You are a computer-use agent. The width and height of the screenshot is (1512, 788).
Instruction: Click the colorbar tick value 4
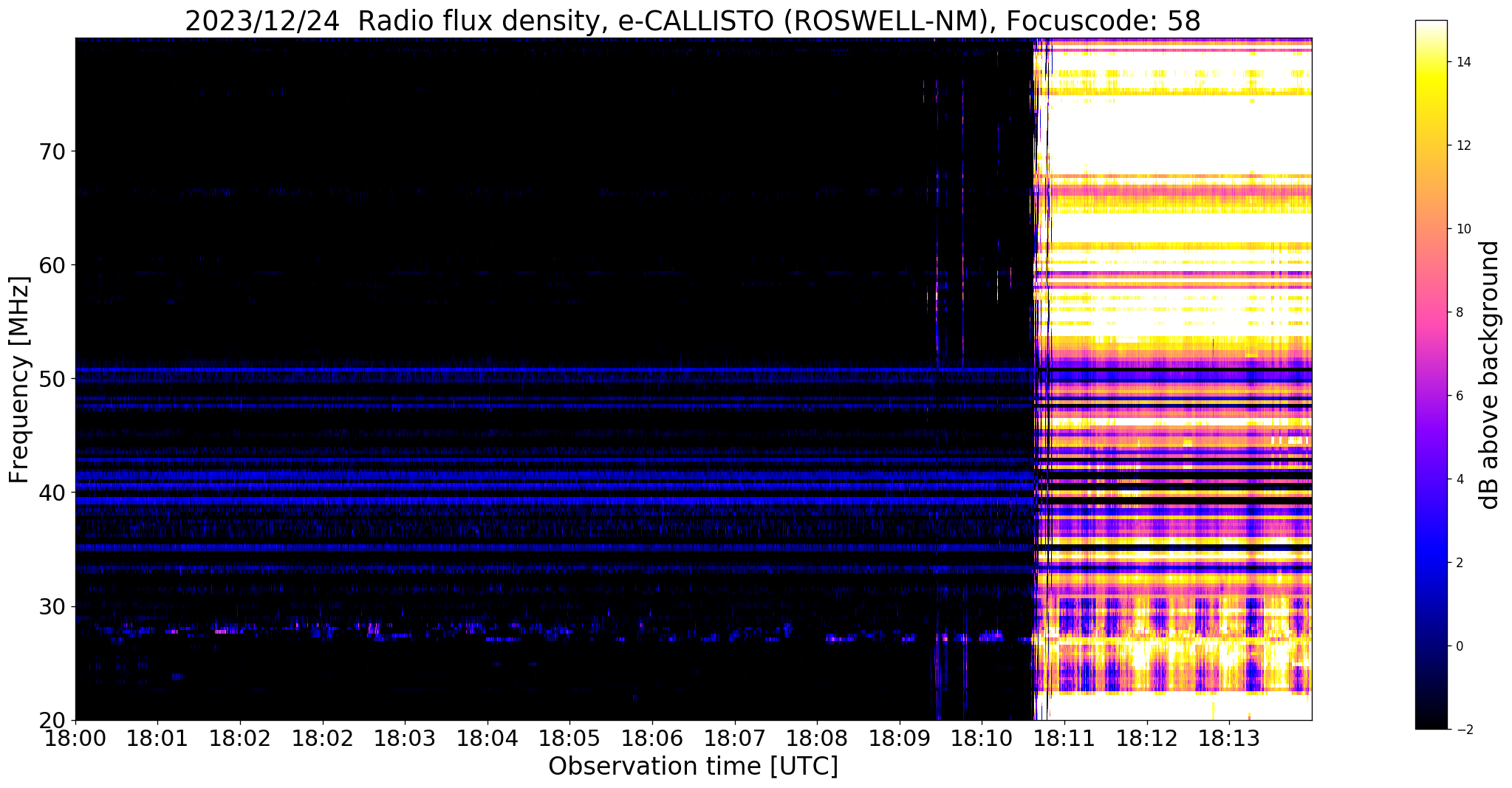point(1459,479)
